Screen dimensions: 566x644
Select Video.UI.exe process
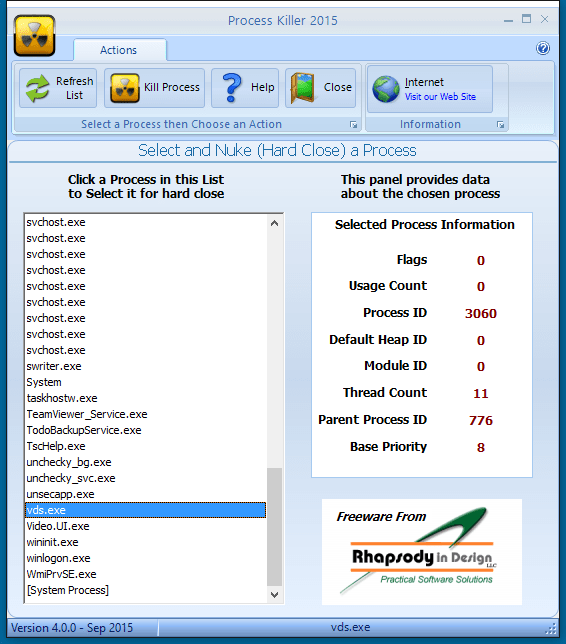[145, 527]
